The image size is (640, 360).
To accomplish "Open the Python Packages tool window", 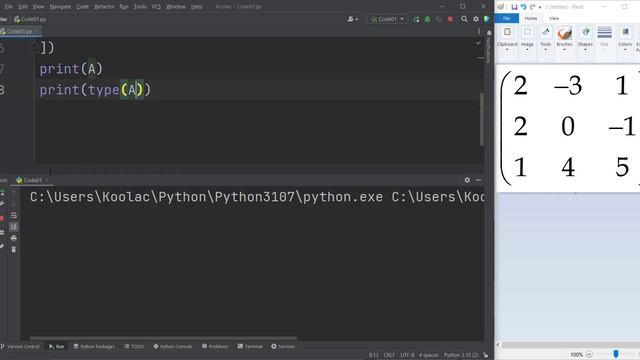I will [94, 347].
